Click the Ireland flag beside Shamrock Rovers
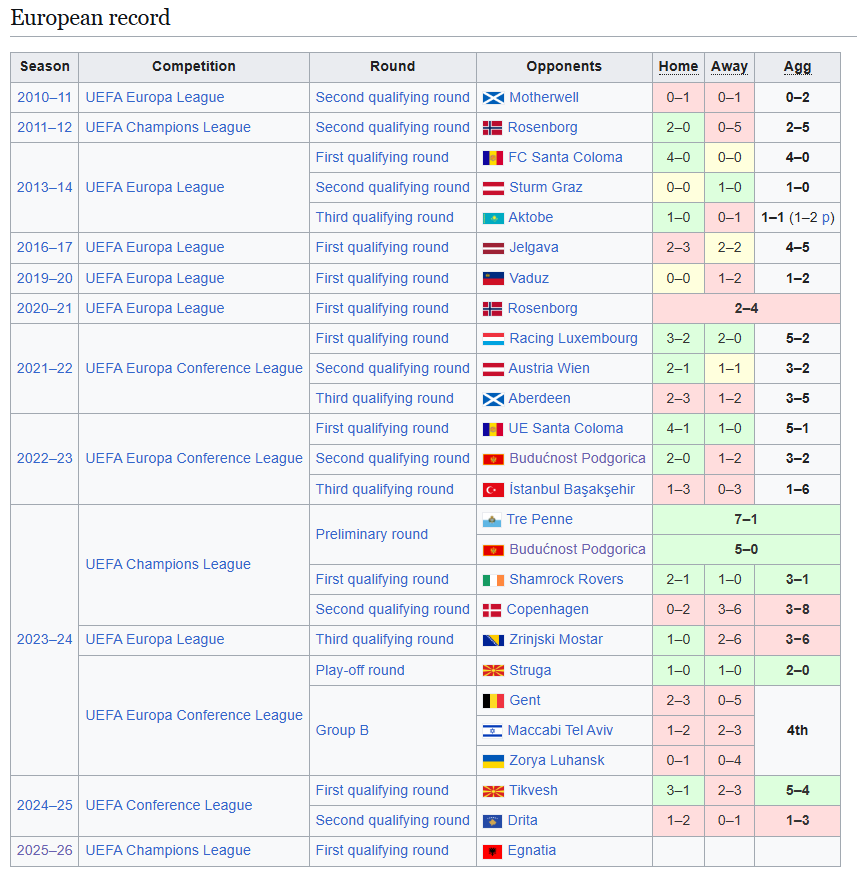Image resolution: width=857 pixels, height=883 pixels. 493,580
